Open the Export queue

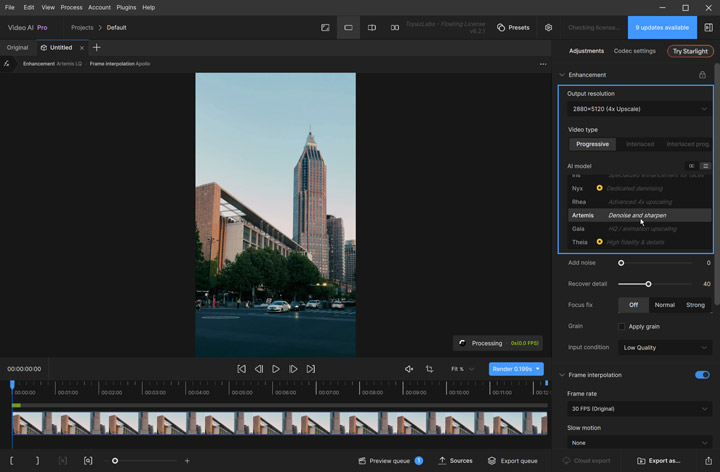point(512,461)
